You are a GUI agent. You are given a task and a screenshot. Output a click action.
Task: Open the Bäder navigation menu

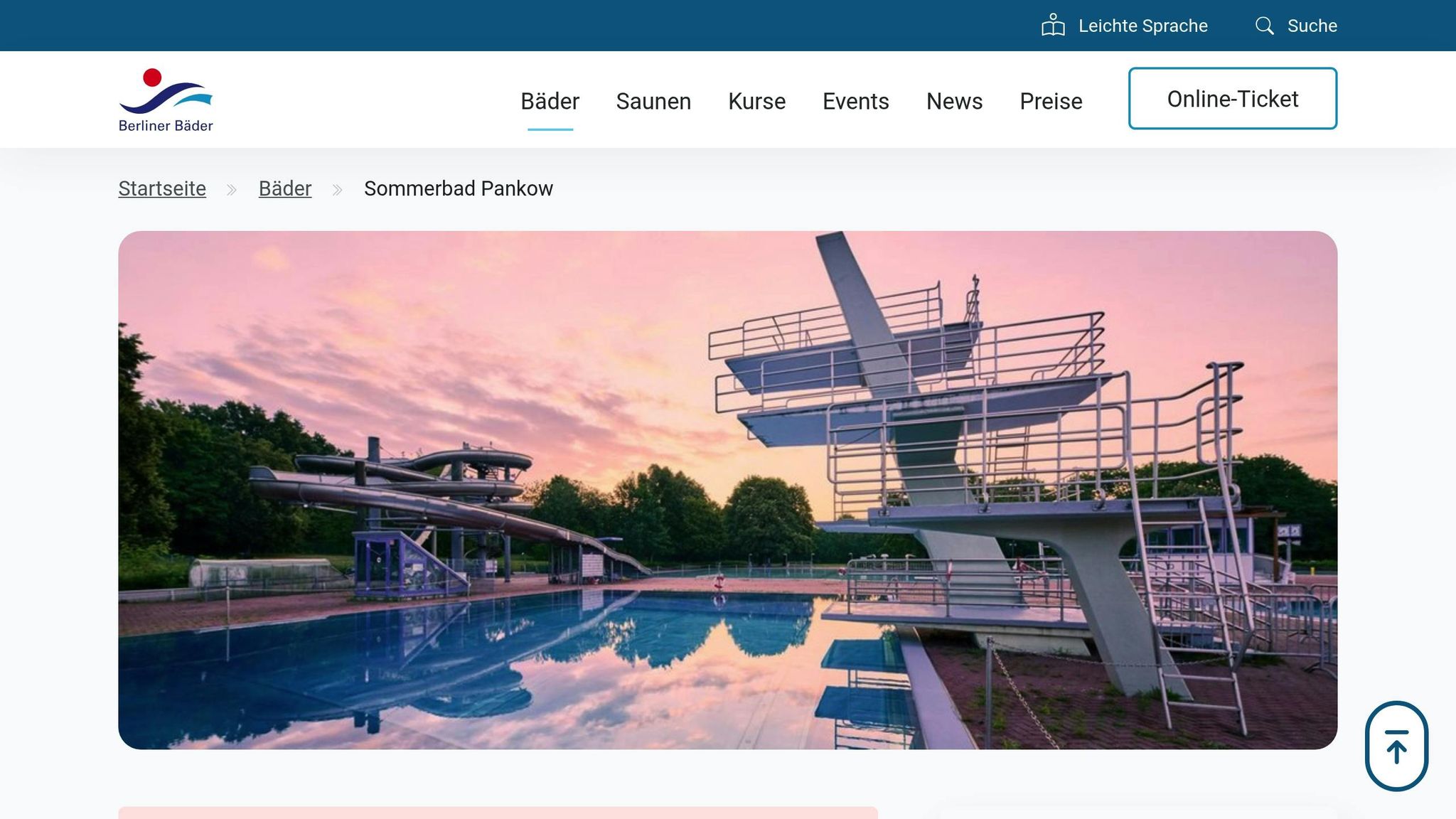550,102
